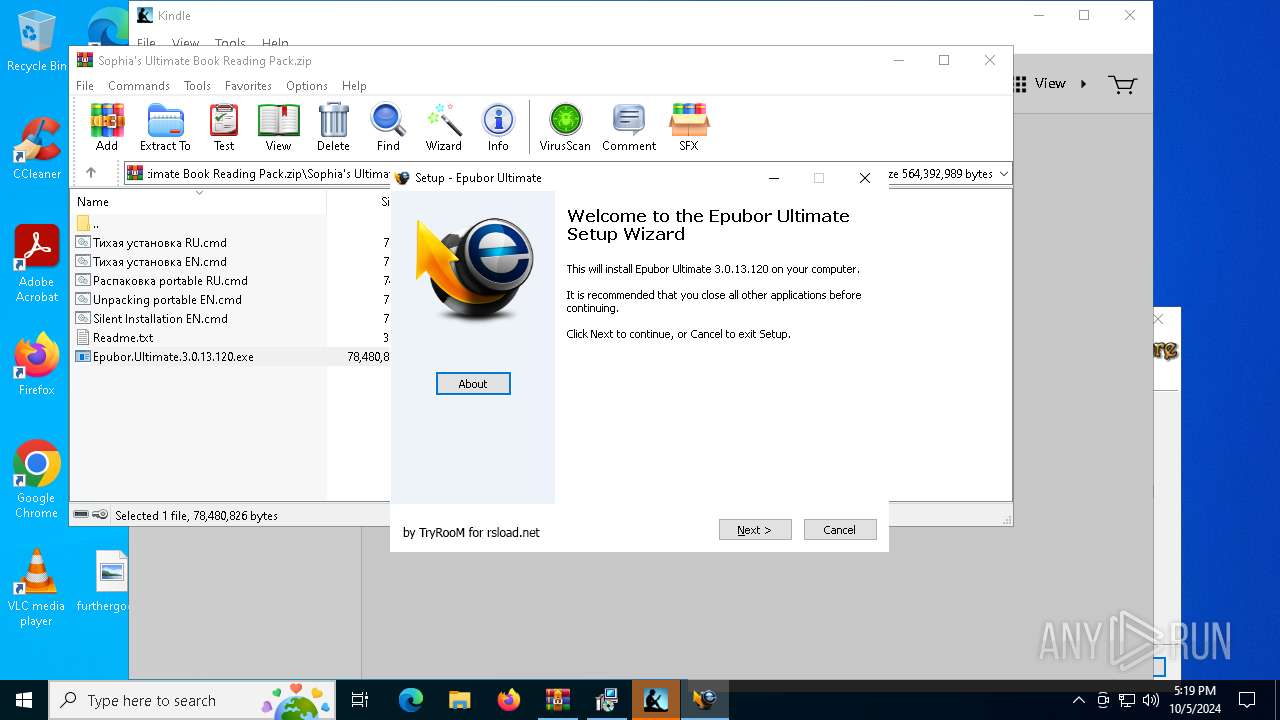Run the Test archive tool
Image resolution: width=1280 pixels, height=720 pixels.
tap(224, 127)
